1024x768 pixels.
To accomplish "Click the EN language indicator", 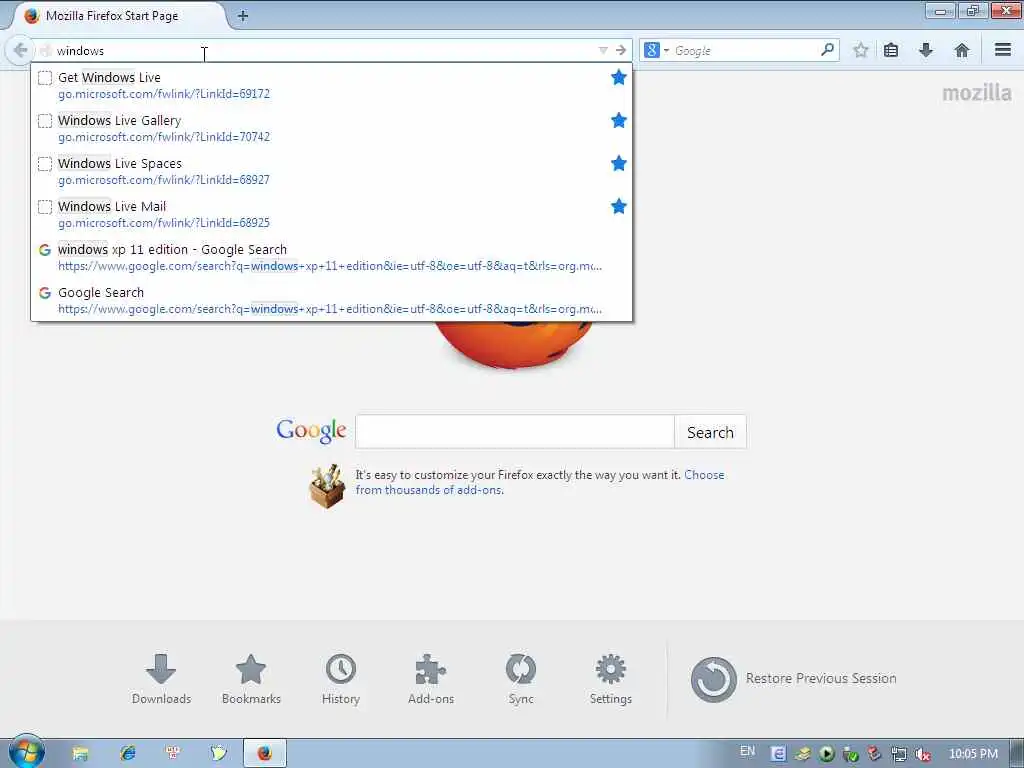I will 747,751.
